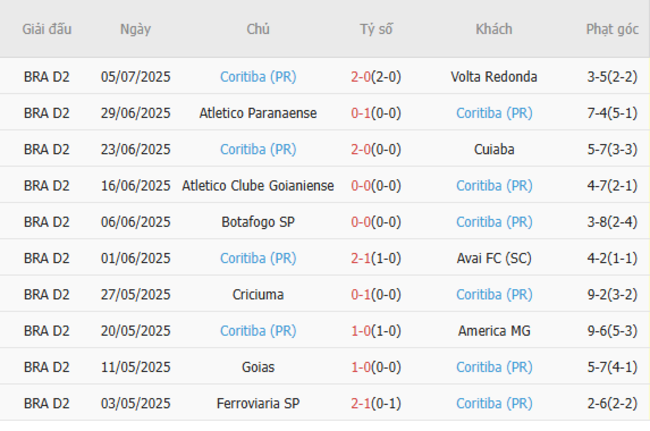The height and width of the screenshot is (431, 650).
Task: Click the Coritiba (PR) link on 05/07/2025
Action: click(258, 77)
